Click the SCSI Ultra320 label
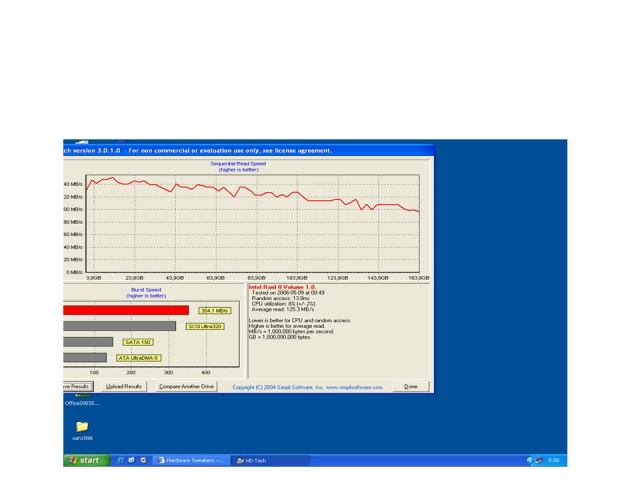The image size is (640, 480). click(x=204, y=326)
